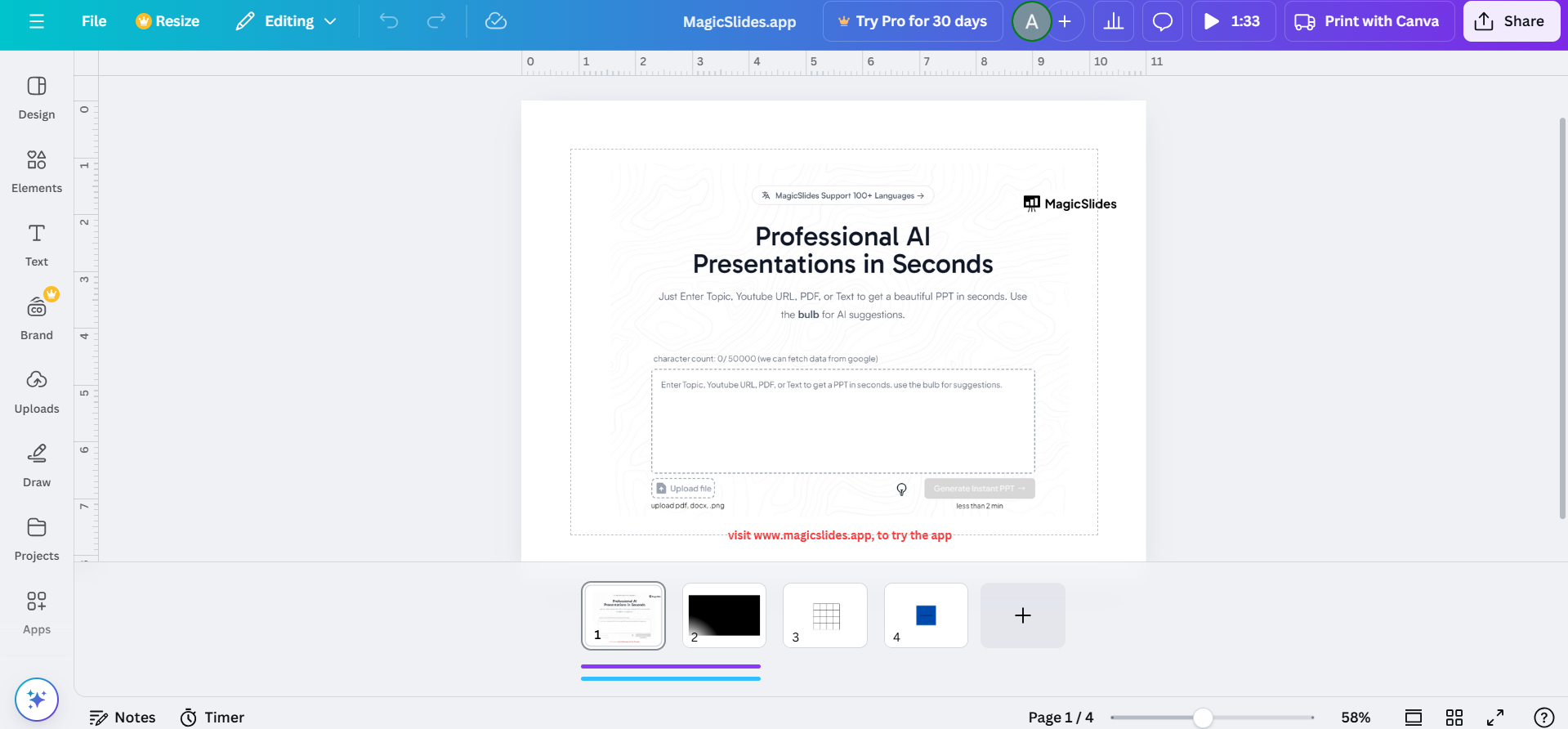Click the 'upload pdf, docx, .png' caption
Viewport: 1568px width, 729px height.
687,506
